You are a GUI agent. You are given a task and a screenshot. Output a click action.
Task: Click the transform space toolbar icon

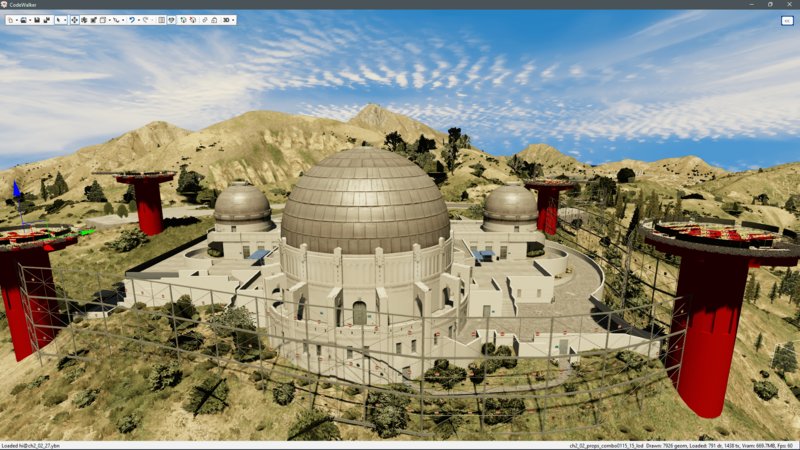[x=103, y=20]
